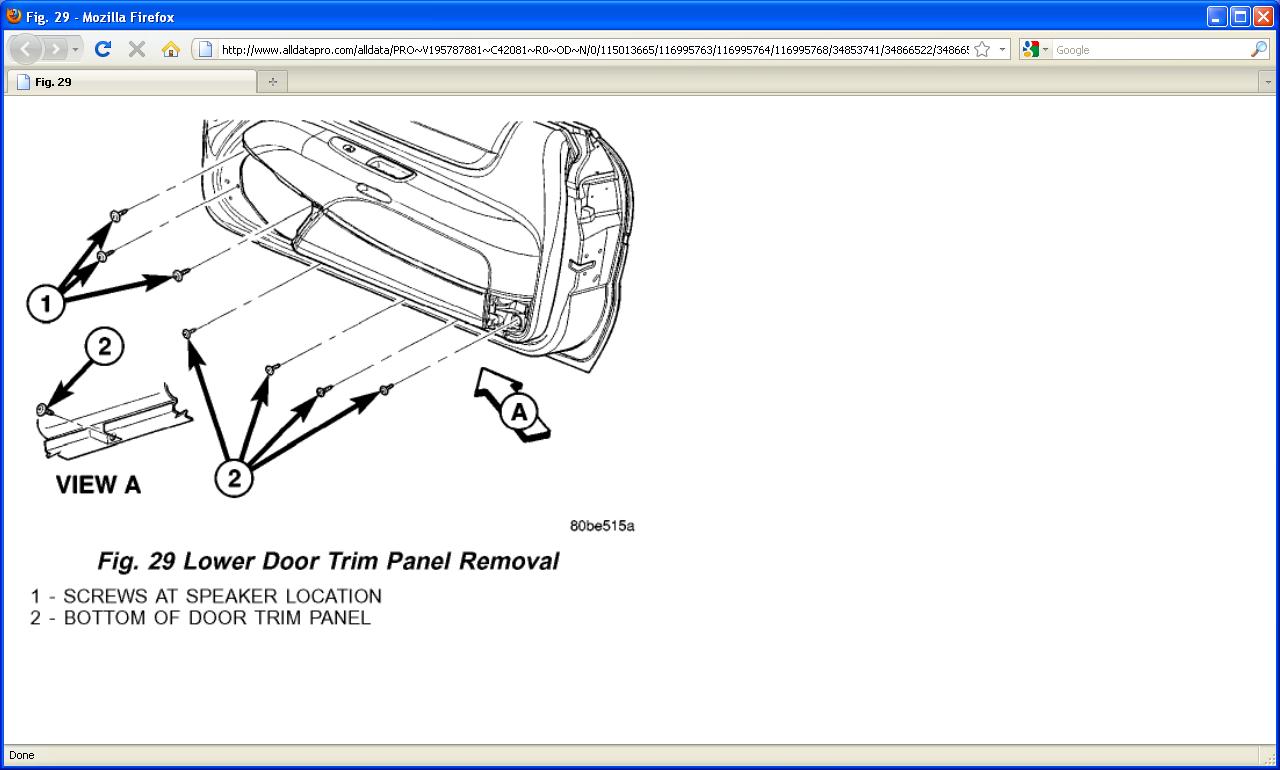Open the address bar history dropdown
This screenshot has height=770, width=1280.
[x=1002, y=49]
